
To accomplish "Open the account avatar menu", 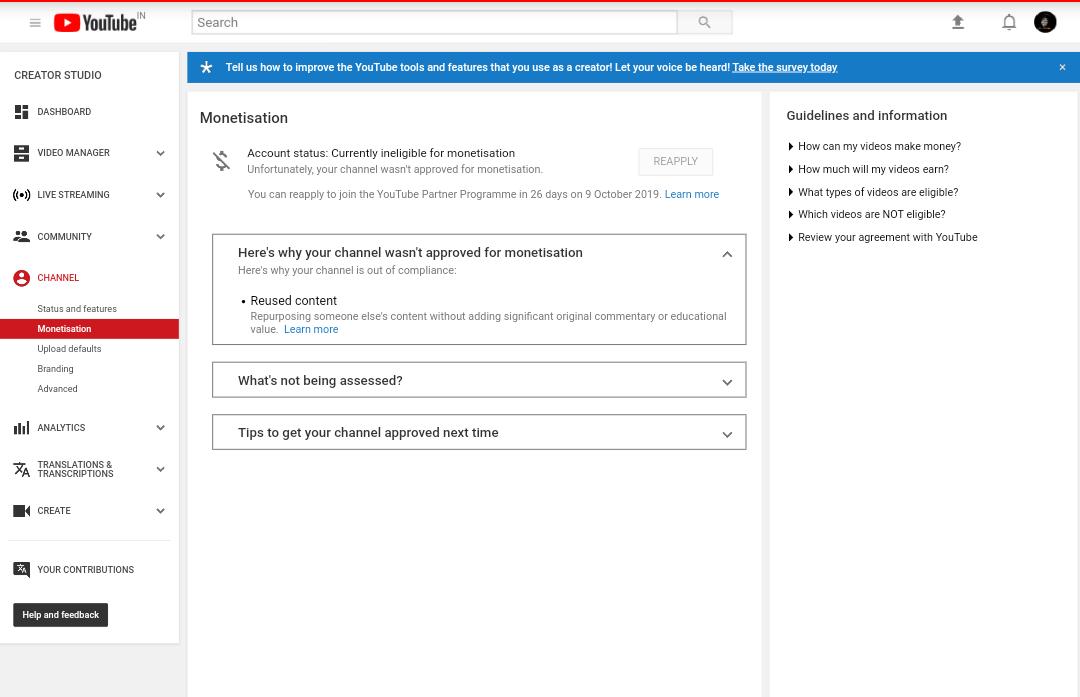I will pos(1044,22).
